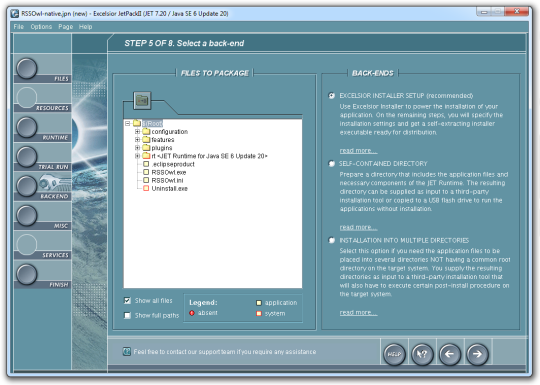The image size is (540, 385).
Task: Select Excelsior Installer Setup radio option
Action: [x=331, y=95]
